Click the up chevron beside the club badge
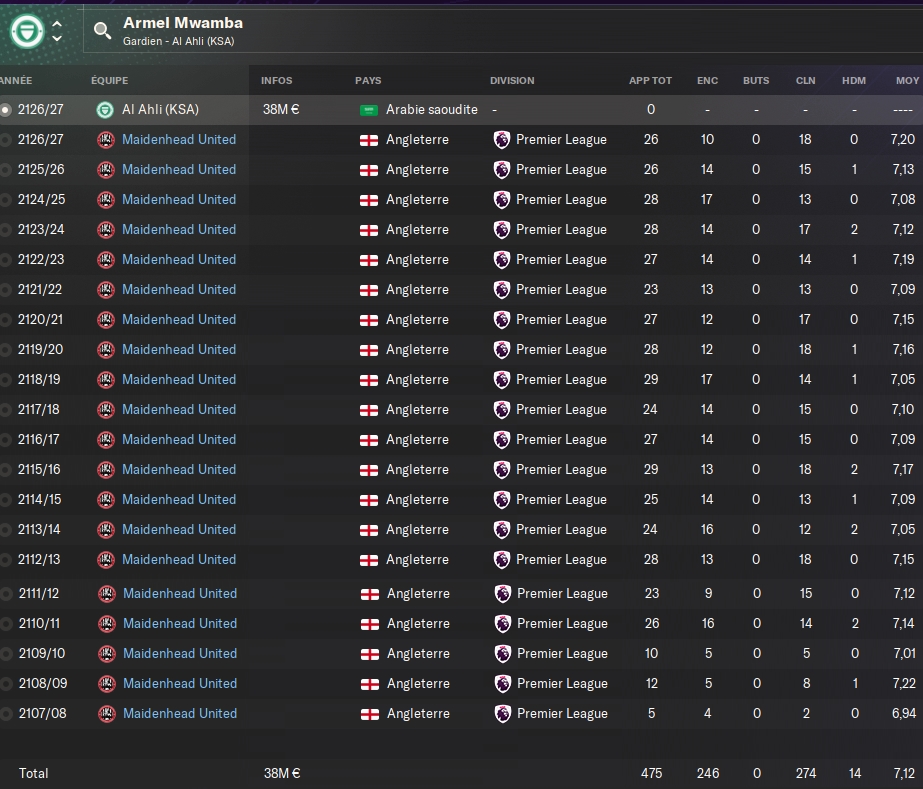The height and width of the screenshot is (789, 923). [x=57, y=24]
